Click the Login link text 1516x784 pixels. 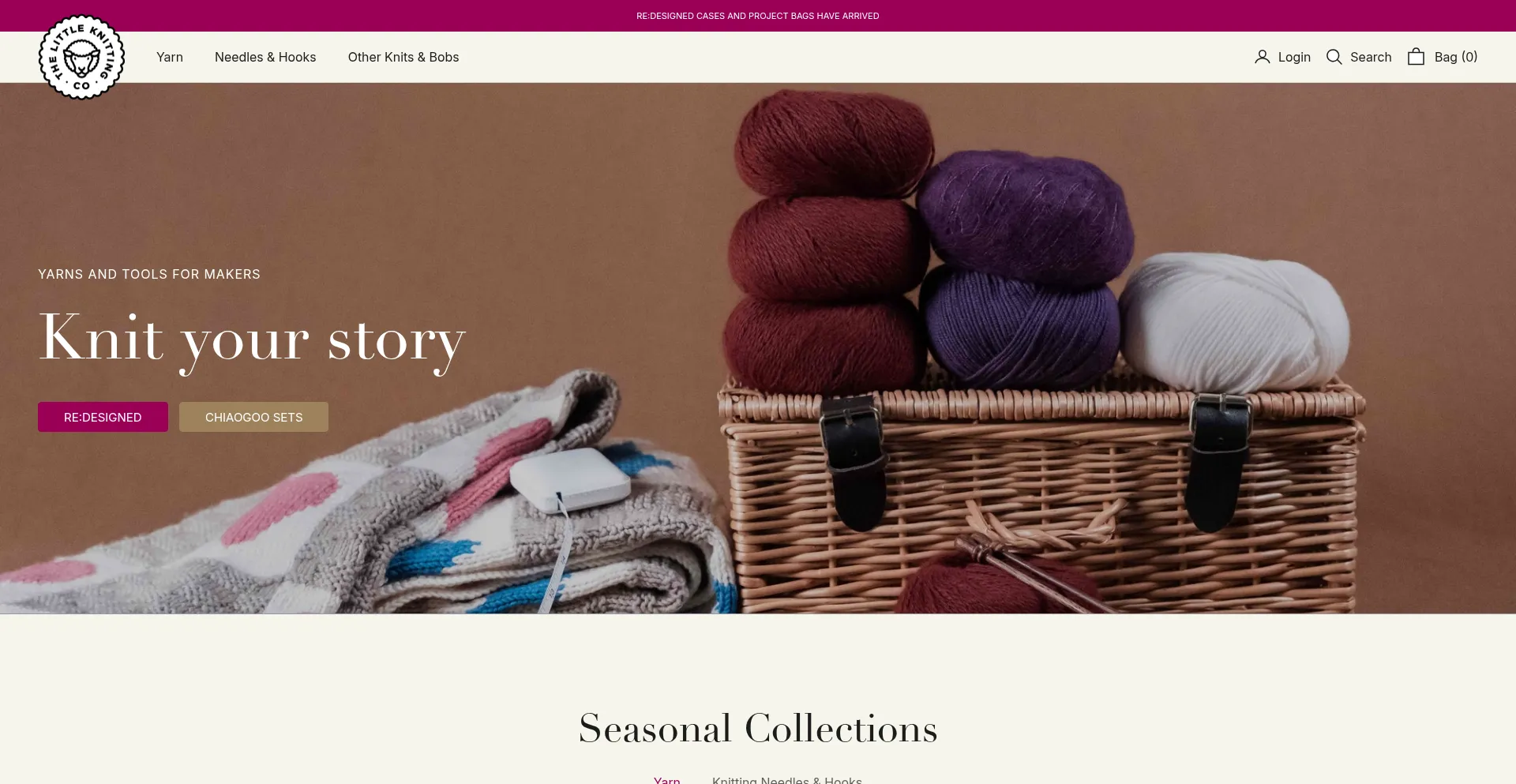[x=1294, y=57]
